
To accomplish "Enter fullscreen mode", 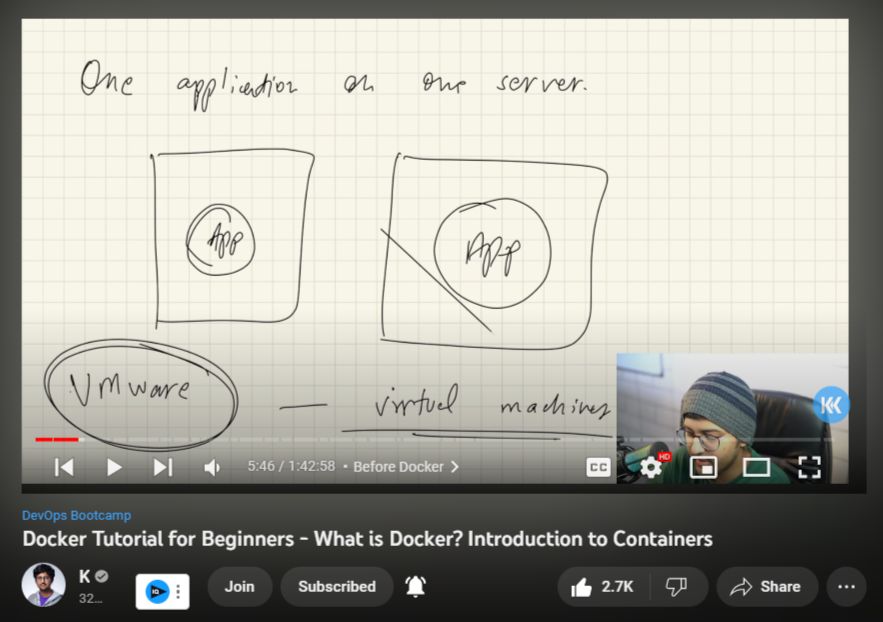I will click(809, 467).
